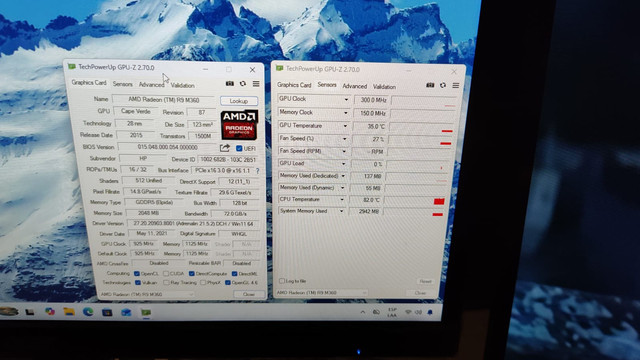This screenshot has width=640, height=360.
Task: Launch Microsoft Edge from the taskbar
Action: click(x=88, y=312)
